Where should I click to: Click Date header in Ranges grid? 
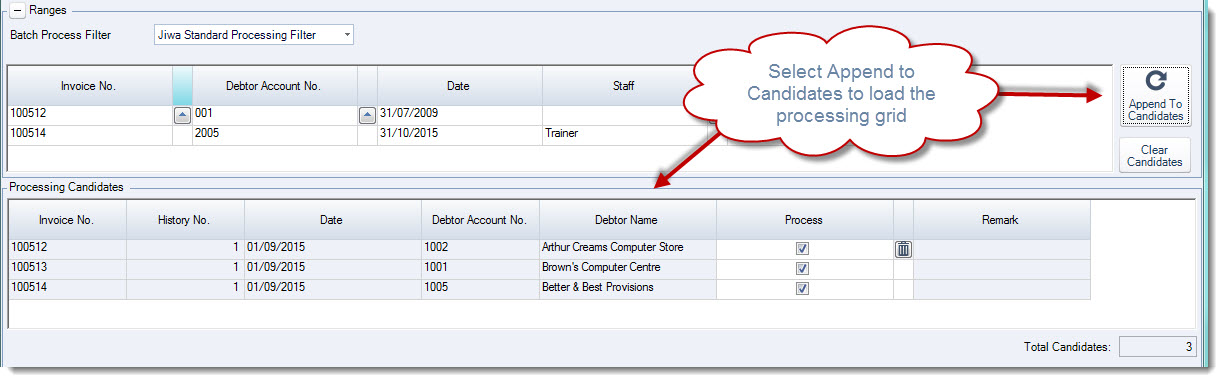click(x=459, y=86)
